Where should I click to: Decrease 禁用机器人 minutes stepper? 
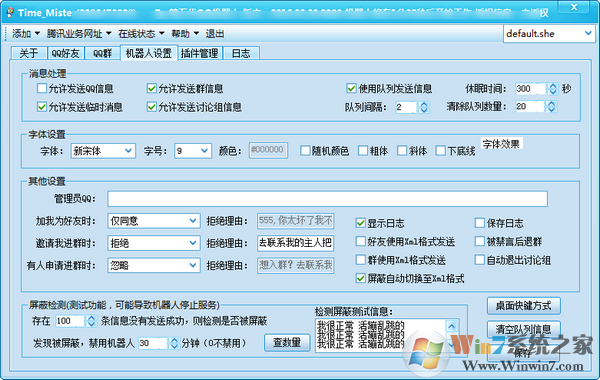click(174, 346)
